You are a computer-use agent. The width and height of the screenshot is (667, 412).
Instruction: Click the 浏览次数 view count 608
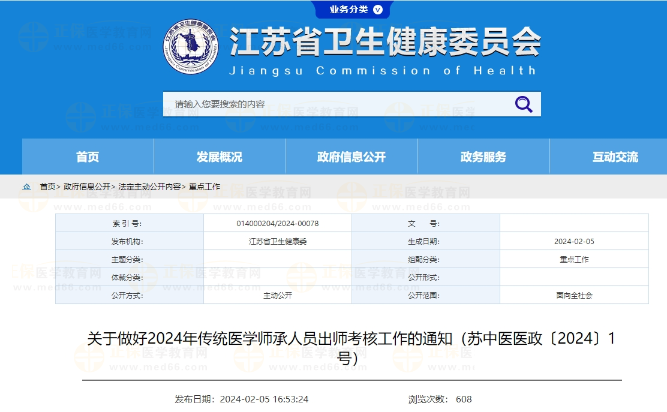click(x=464, y=398)
